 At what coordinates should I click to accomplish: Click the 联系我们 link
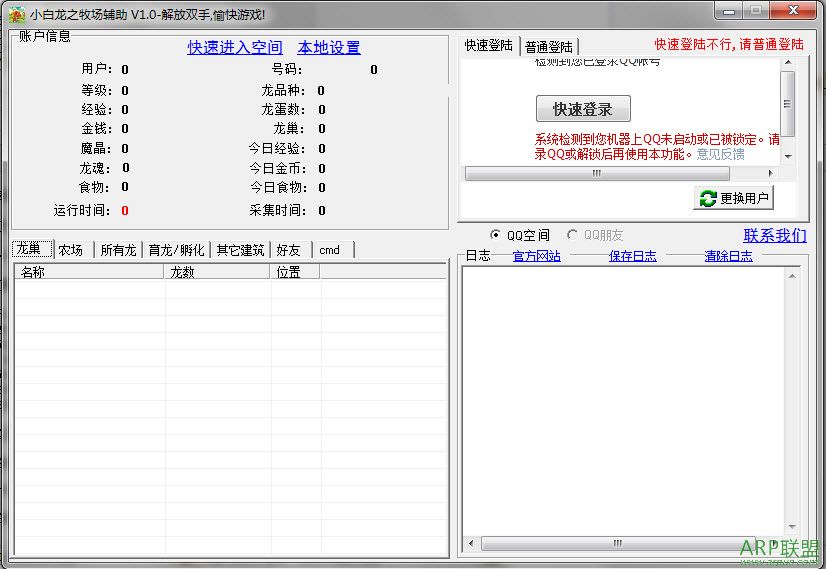775,236
